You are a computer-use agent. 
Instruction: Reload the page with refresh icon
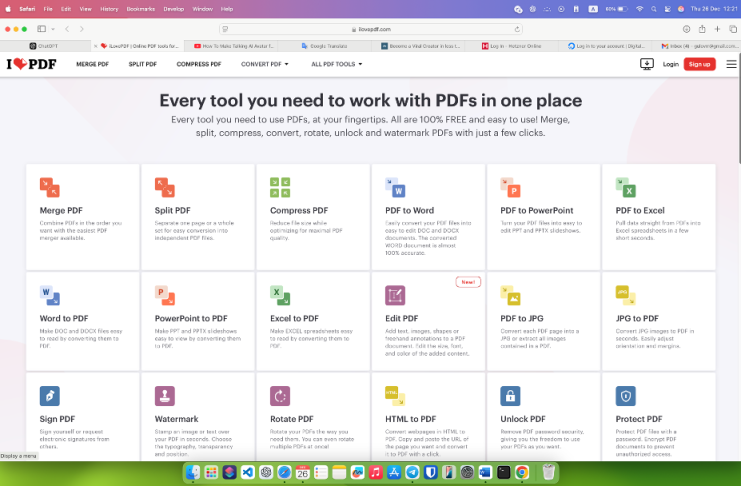coord(517,29)
